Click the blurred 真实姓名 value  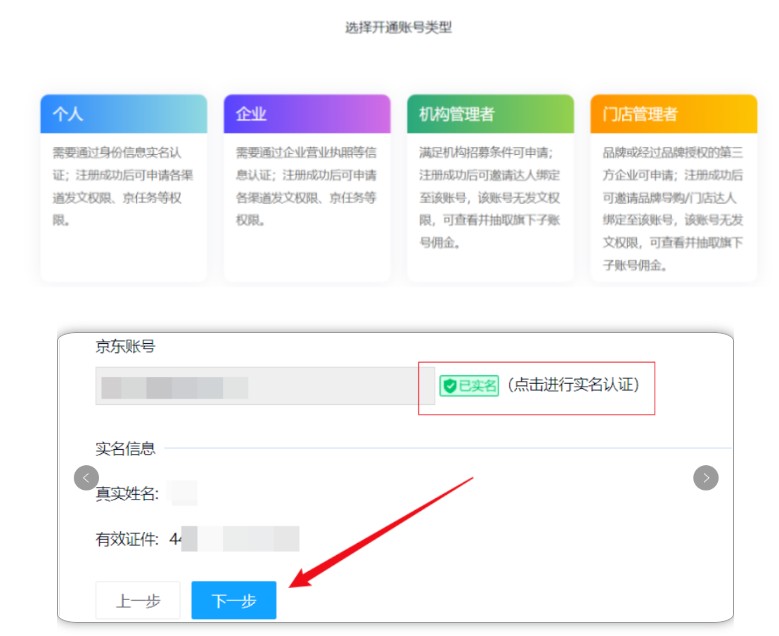(183, 492)
